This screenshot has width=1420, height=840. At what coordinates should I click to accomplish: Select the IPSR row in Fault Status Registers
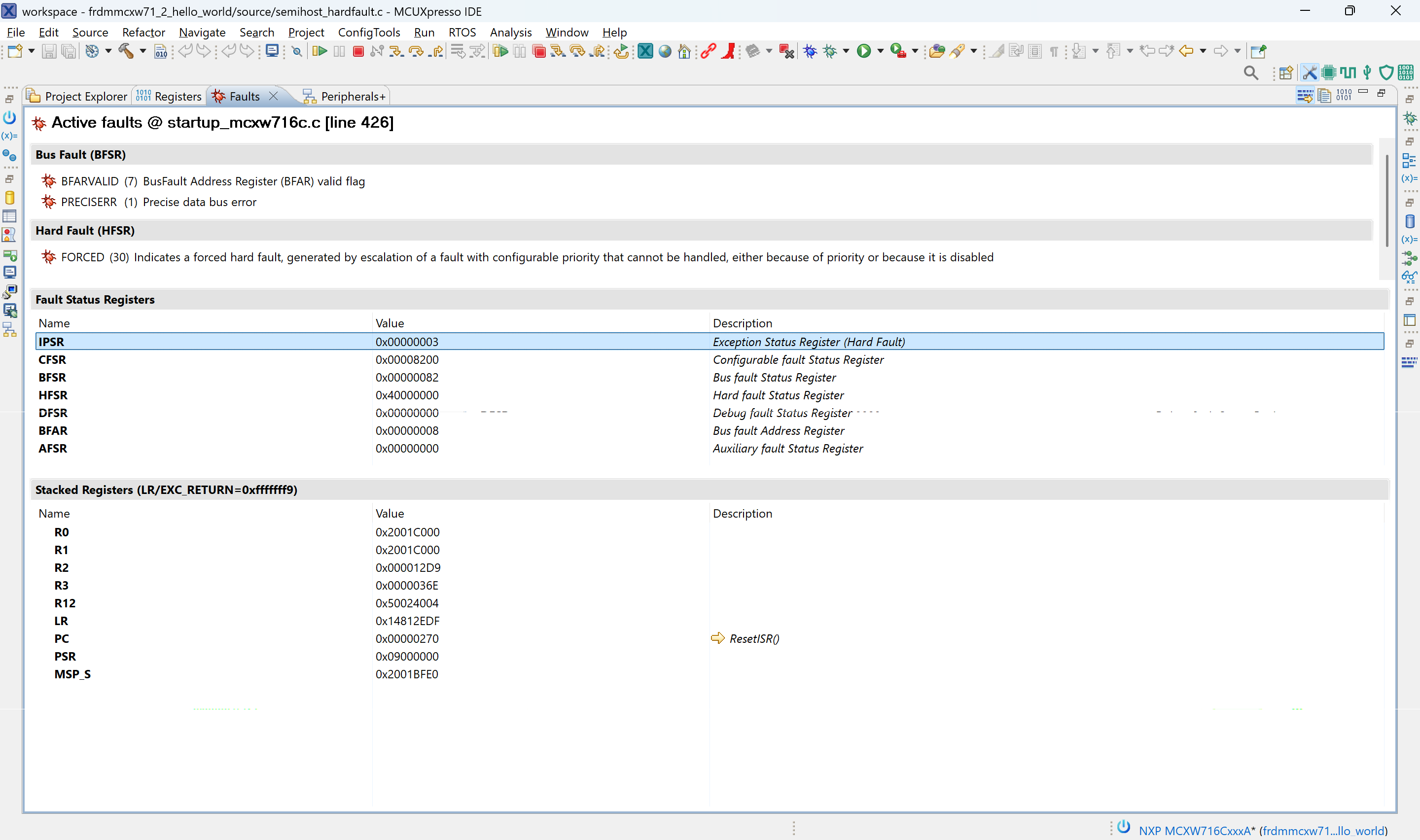(710, 341)
